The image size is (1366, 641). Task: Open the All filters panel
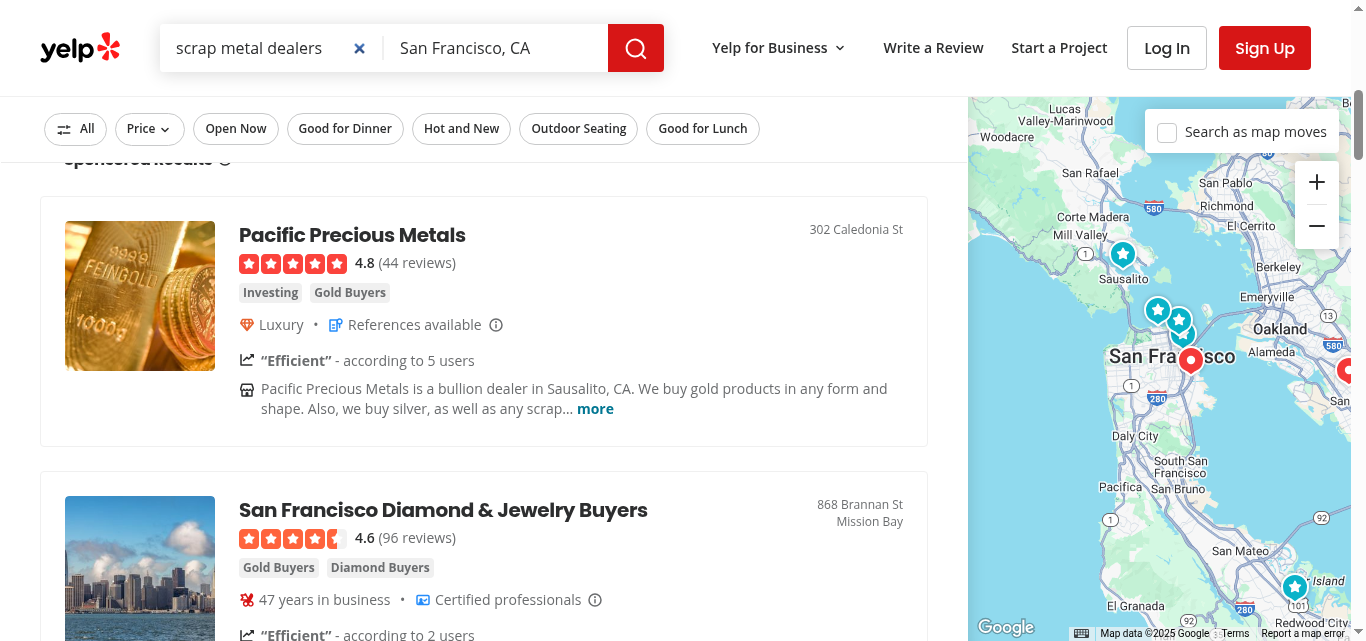(x=76, y=129)
